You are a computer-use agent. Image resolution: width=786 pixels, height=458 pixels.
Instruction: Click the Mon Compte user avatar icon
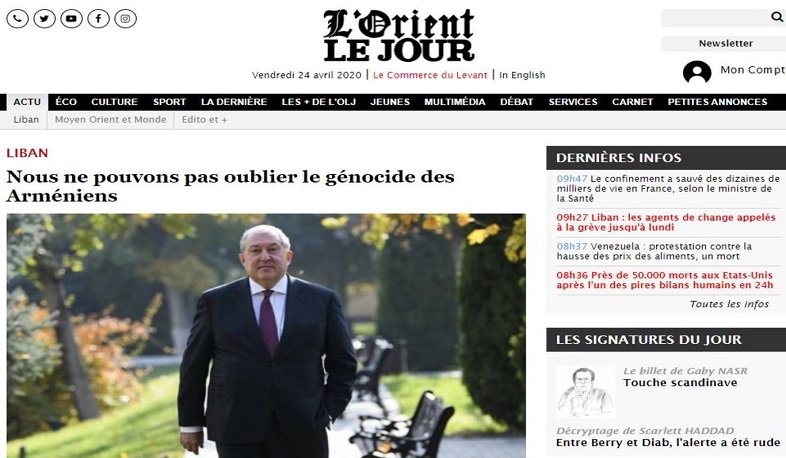697,71
